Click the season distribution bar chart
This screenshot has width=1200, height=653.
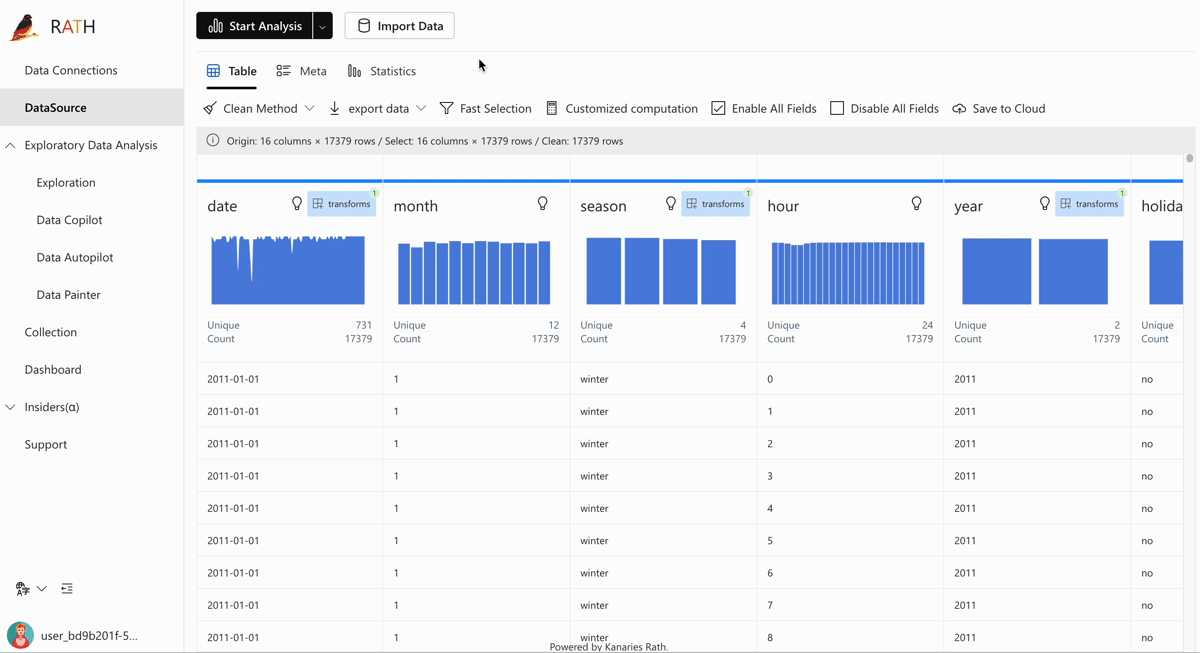pyautogui.click(x=661, y=271)
